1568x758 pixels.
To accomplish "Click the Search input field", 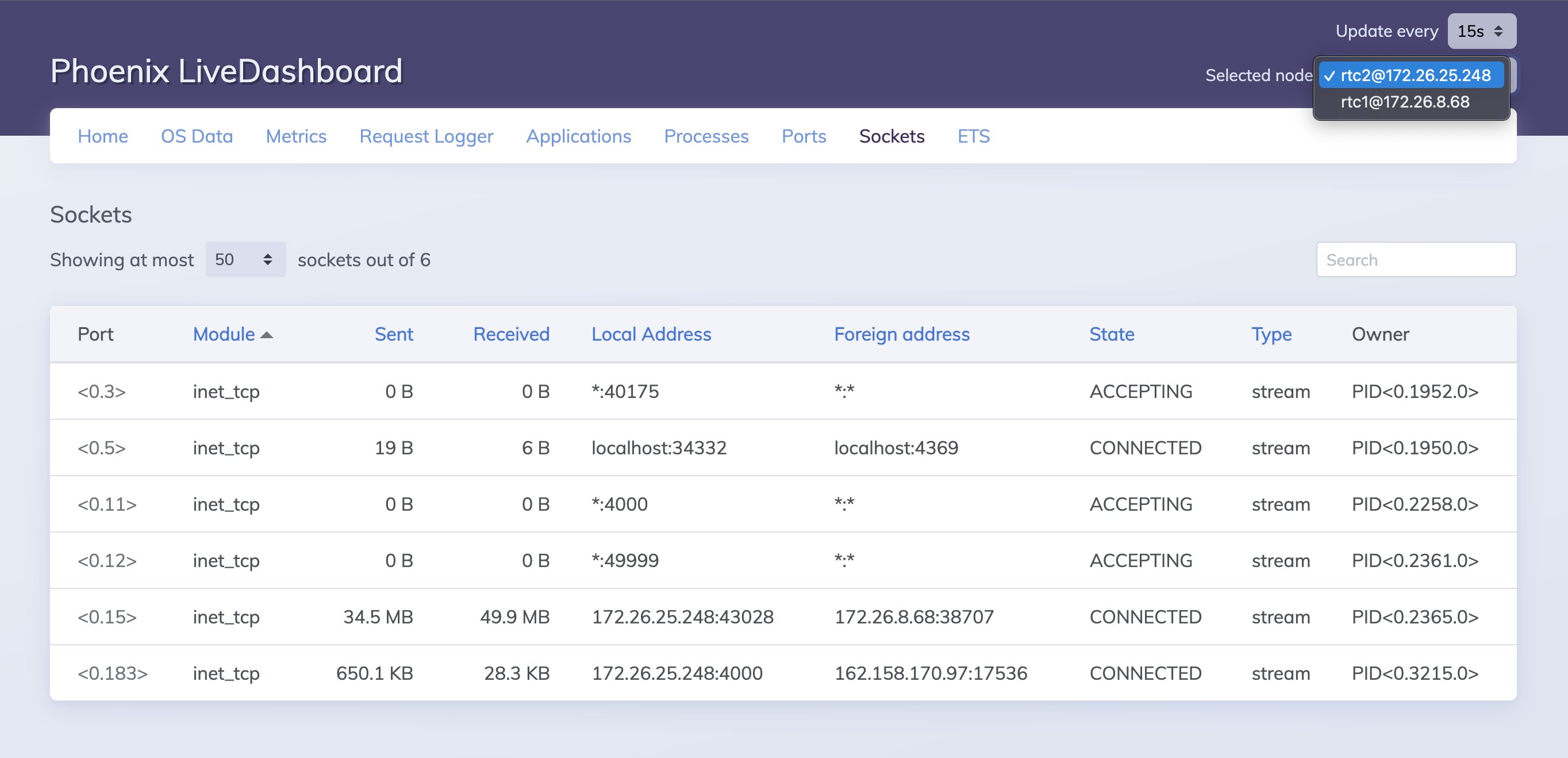I will coord(1416,259).
